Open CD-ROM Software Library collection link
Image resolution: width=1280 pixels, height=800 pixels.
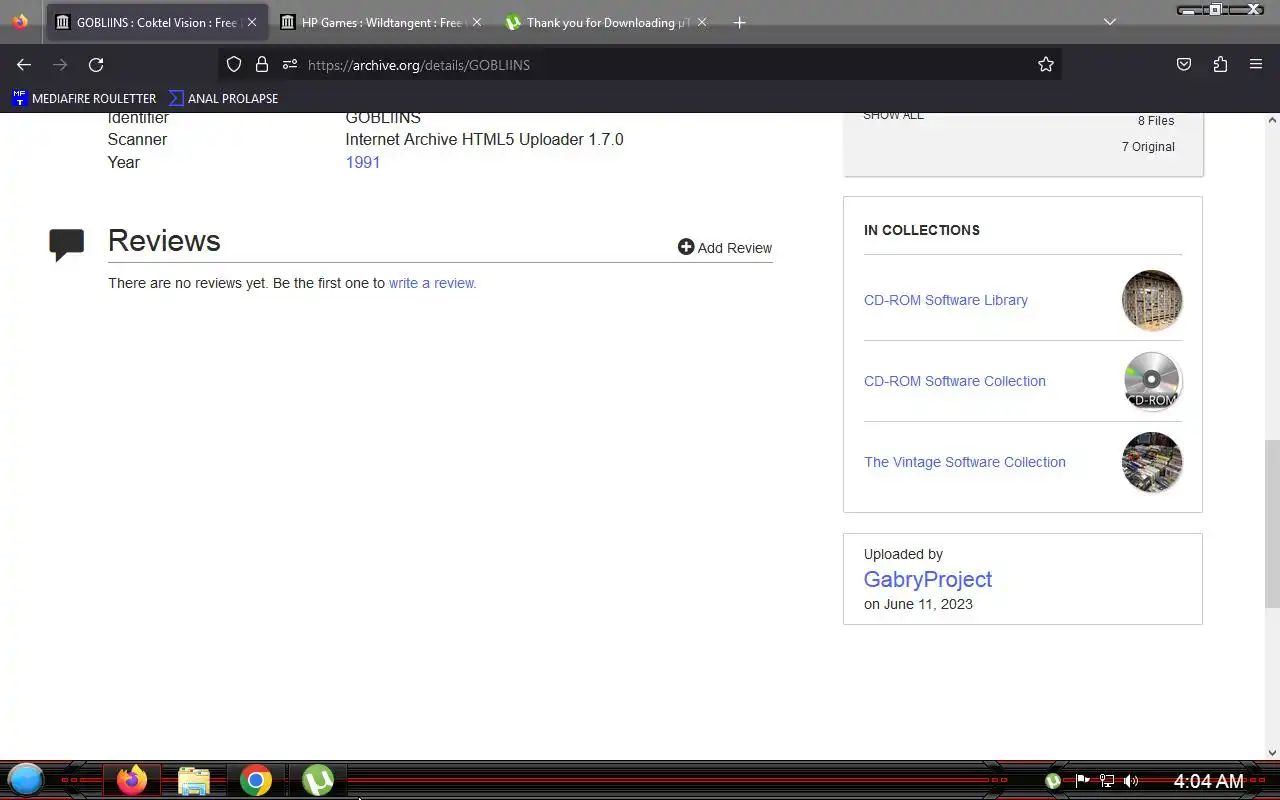point(946,300)
